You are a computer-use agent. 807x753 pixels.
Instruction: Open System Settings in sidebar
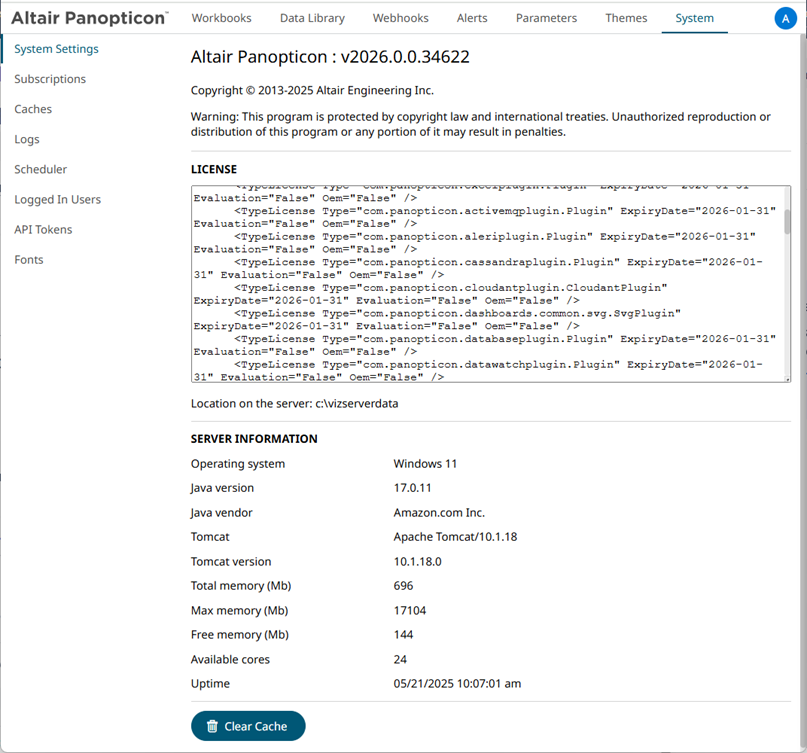tap(56, 49)
